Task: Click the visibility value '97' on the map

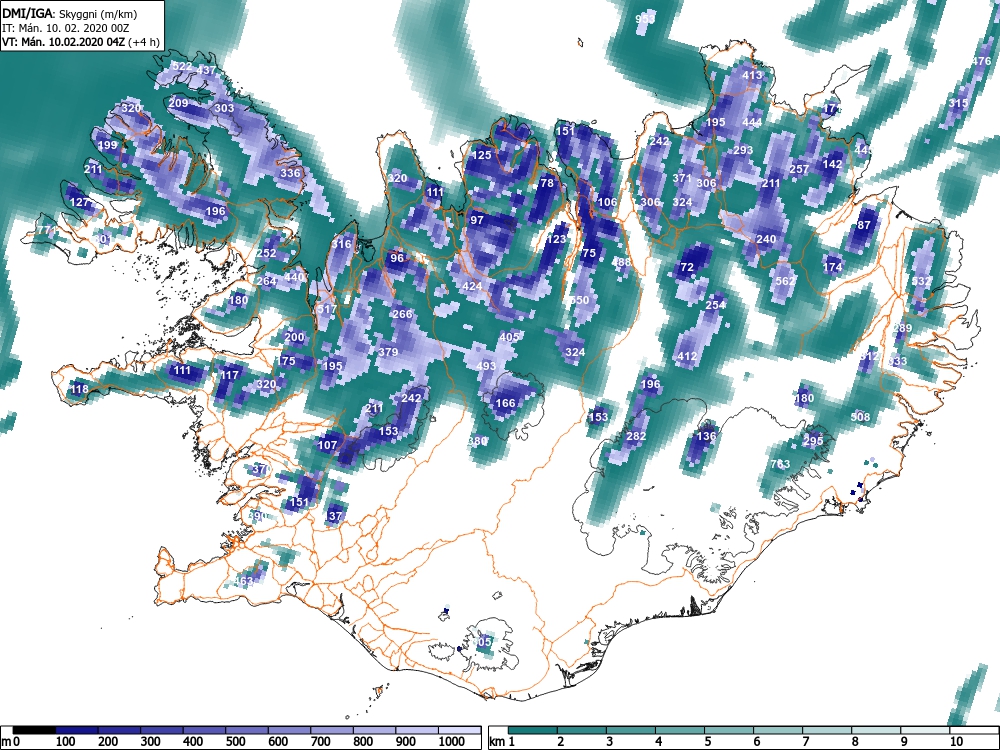Action: pyautogui.click(x=476, y=220)
